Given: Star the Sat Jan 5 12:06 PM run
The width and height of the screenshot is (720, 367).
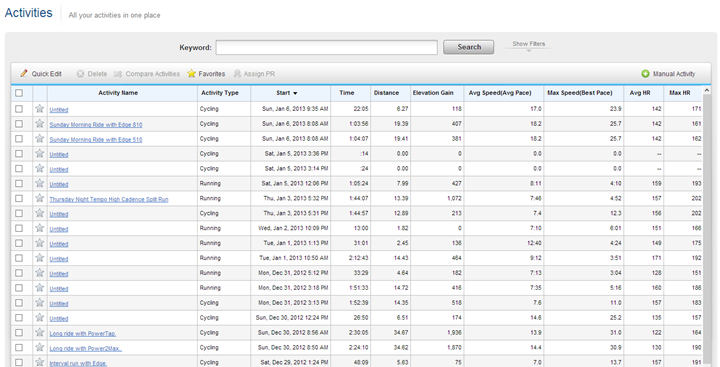Looking at the screenshot, I should [39, 183].
